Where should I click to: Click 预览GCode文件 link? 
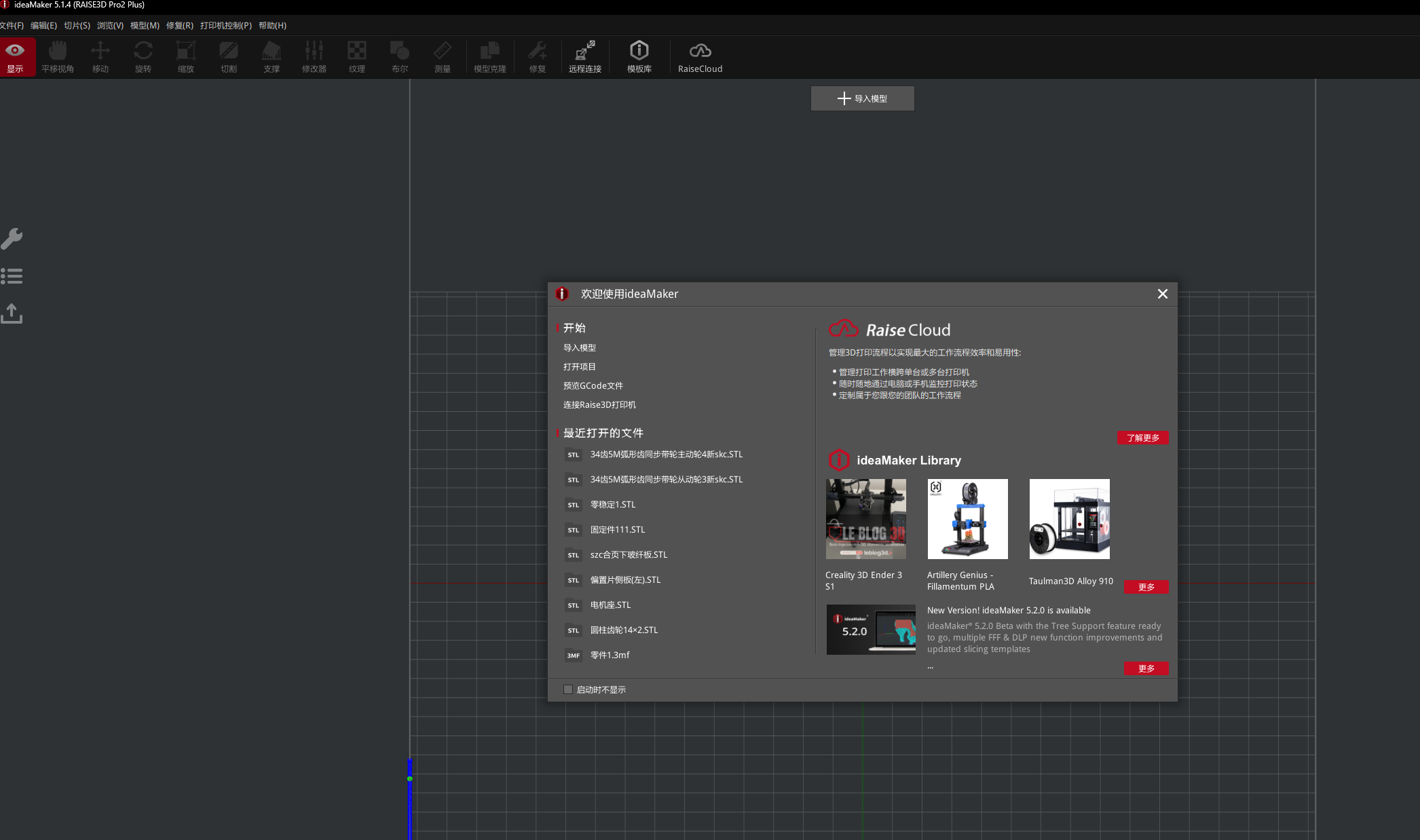593,385
